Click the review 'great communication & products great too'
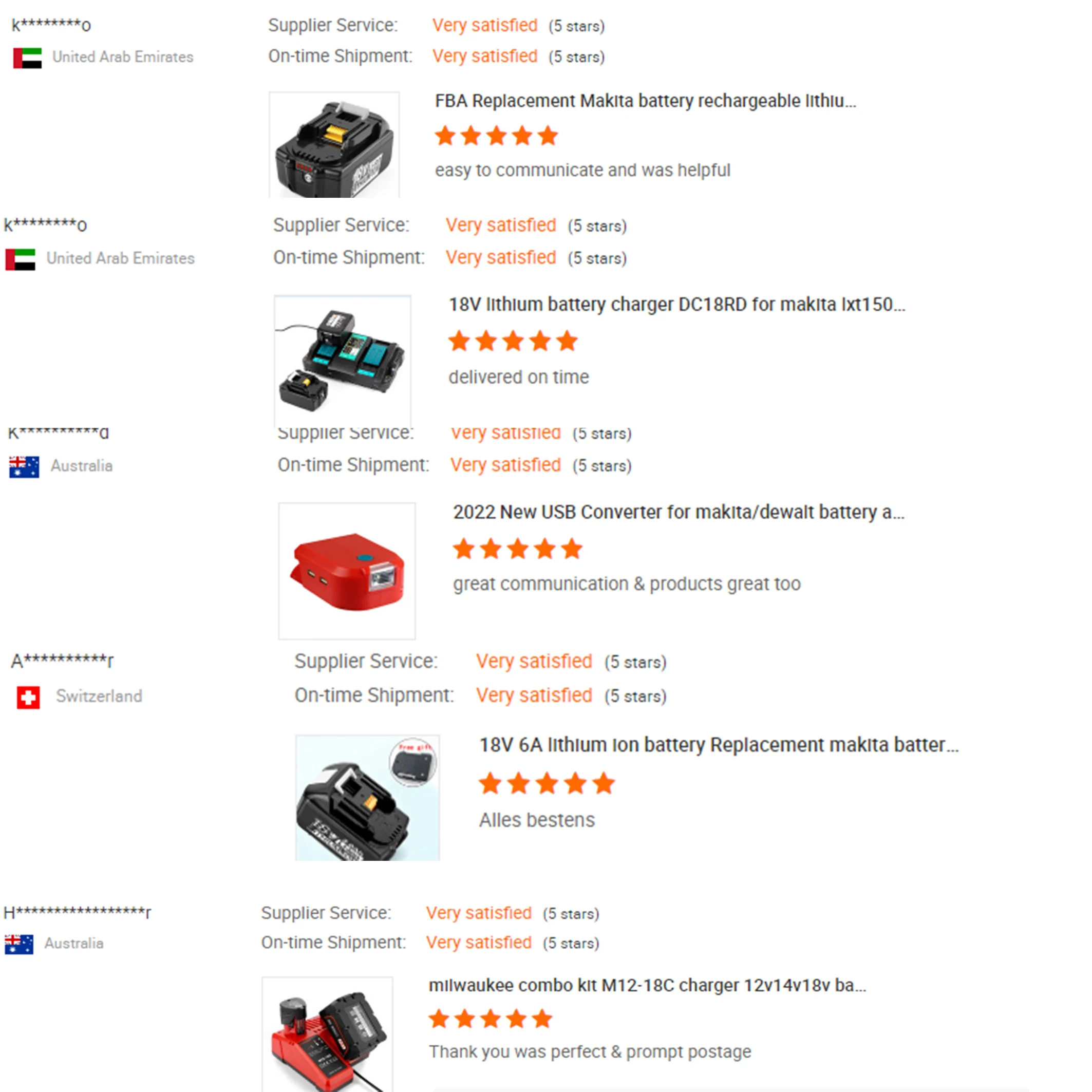The width and height of the screenshot is (1092, 1092). coord(627,584)
